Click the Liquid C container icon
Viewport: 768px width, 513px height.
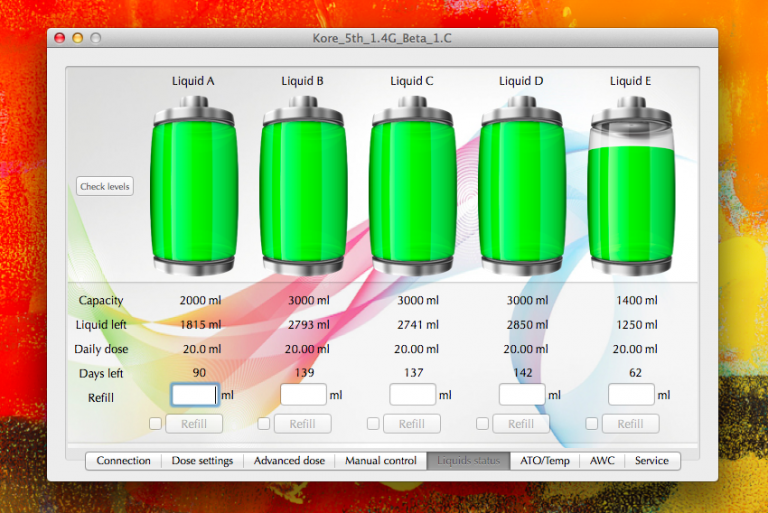pos(412,185)
